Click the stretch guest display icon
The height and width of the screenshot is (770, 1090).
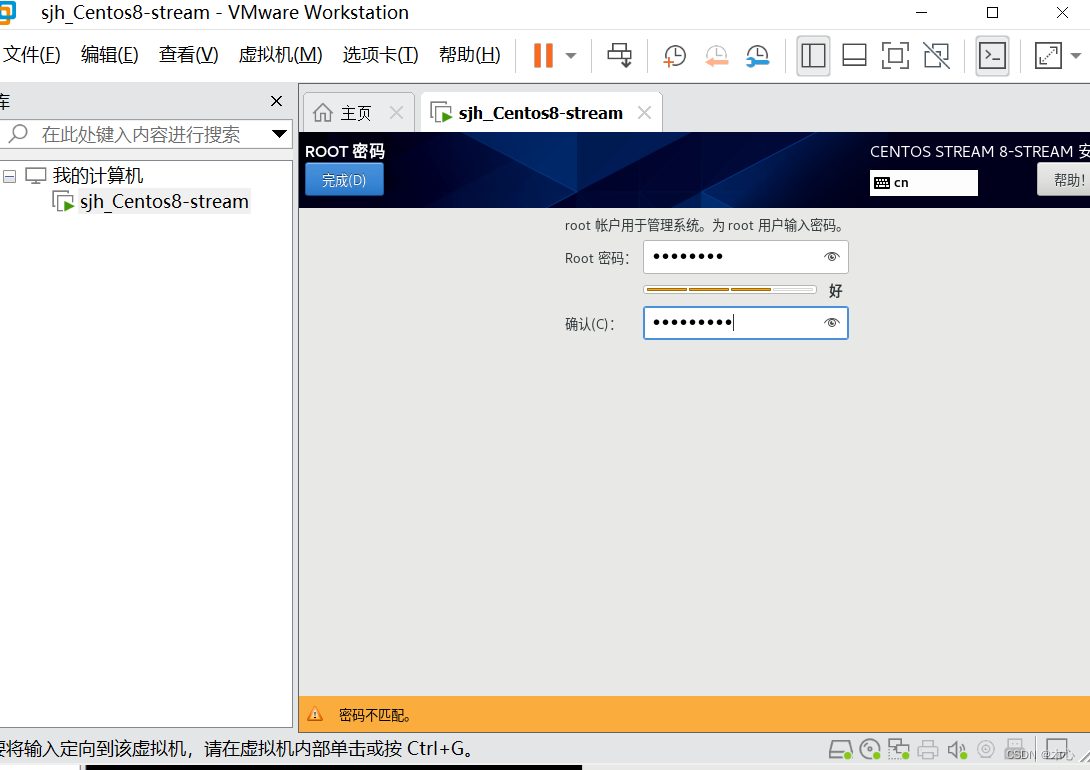1048,56
